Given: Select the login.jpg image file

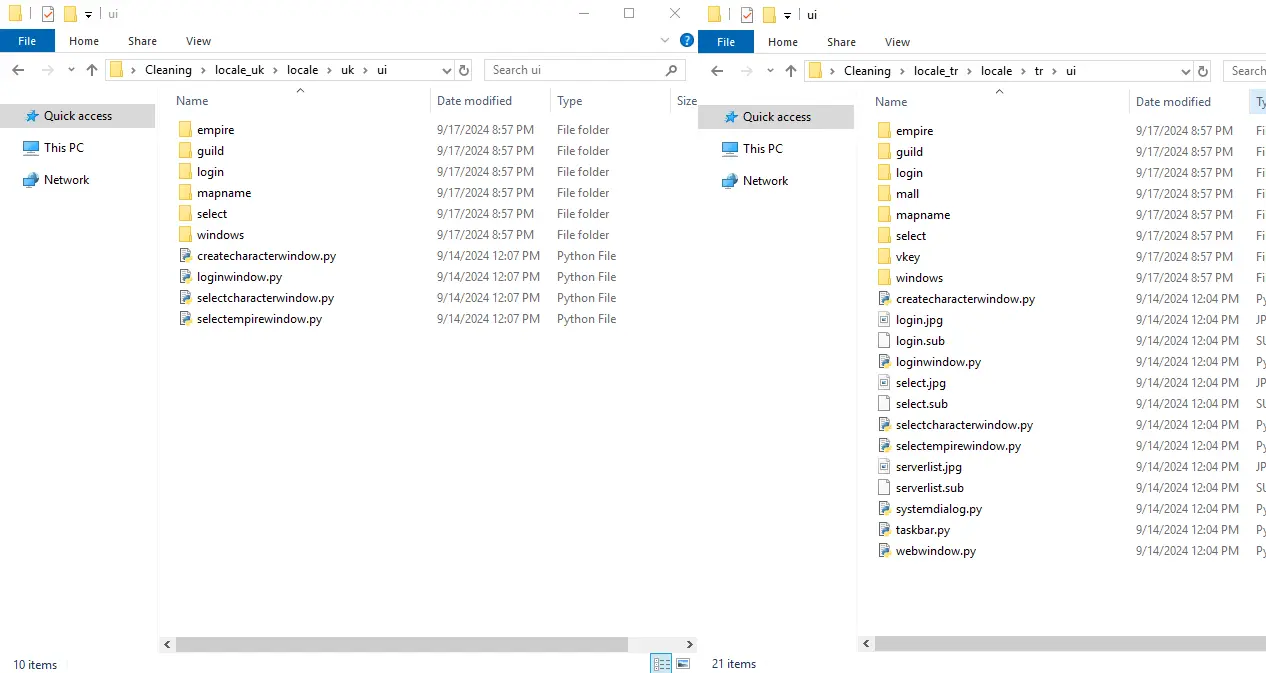Looking at the screenshot, I should coord(918,320).
